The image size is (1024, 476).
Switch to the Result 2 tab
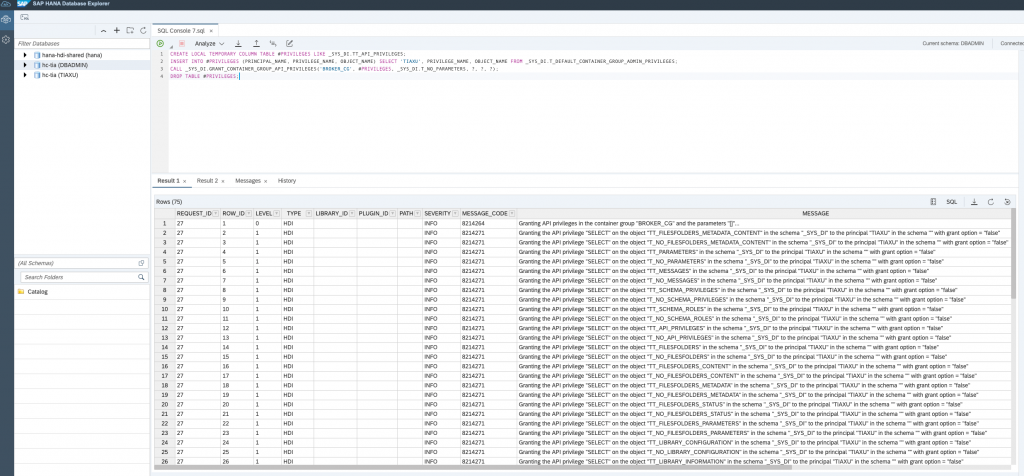point(207,181)
